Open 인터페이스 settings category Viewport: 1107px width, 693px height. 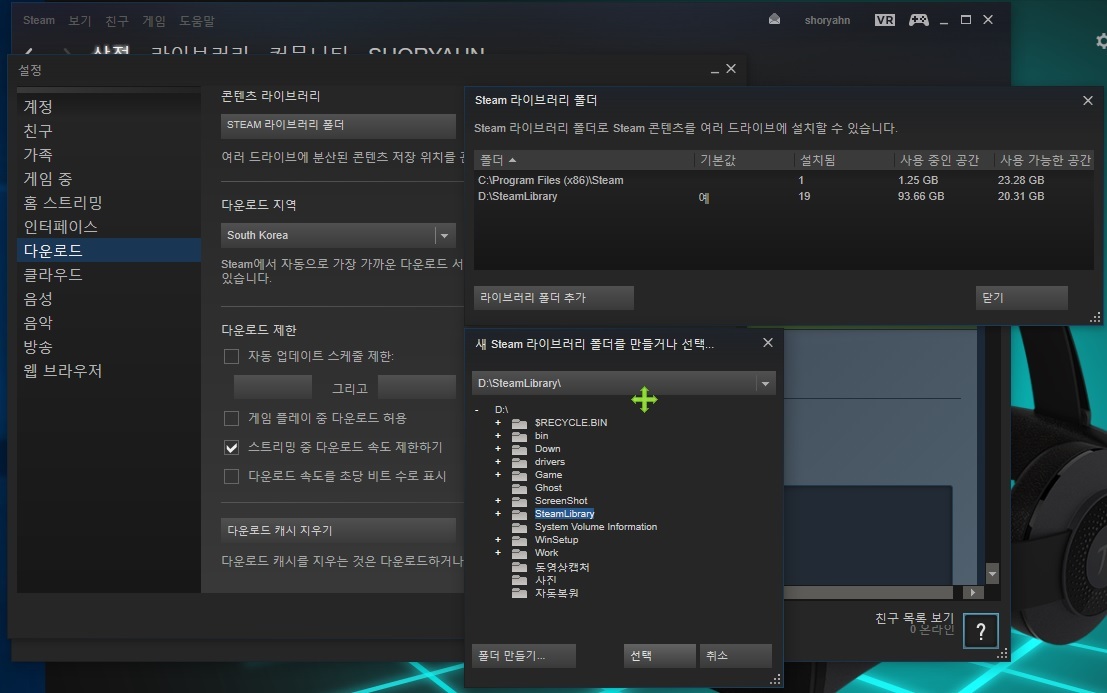[x=109, y=227]
